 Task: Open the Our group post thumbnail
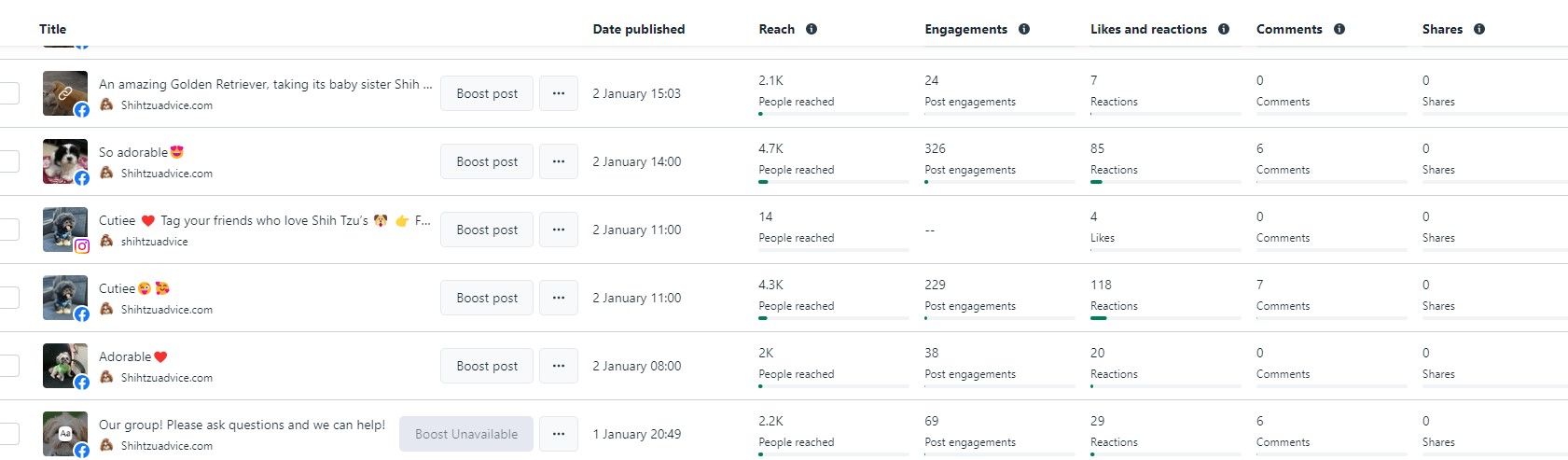pyautogui.click(x=65, y=433)
